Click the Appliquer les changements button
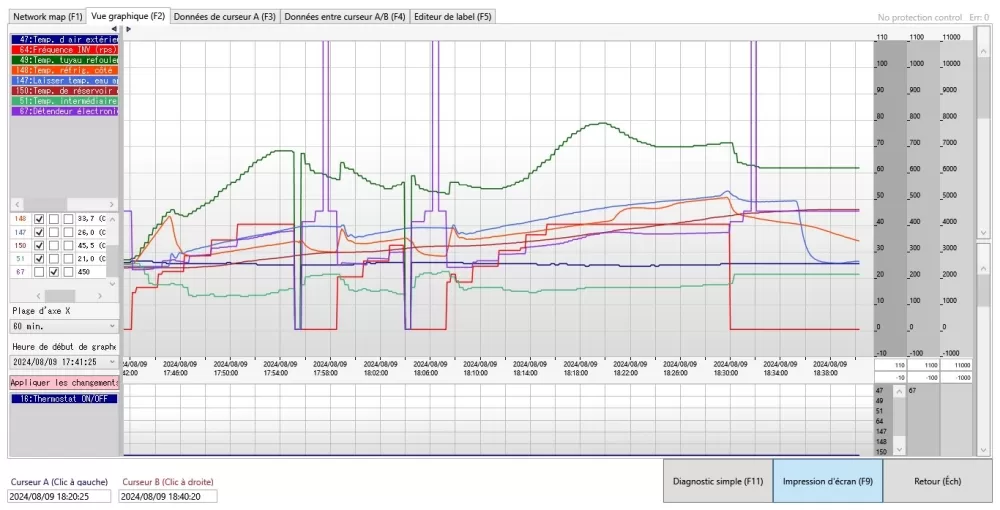The image size is (1000, 510). [64, 382]
